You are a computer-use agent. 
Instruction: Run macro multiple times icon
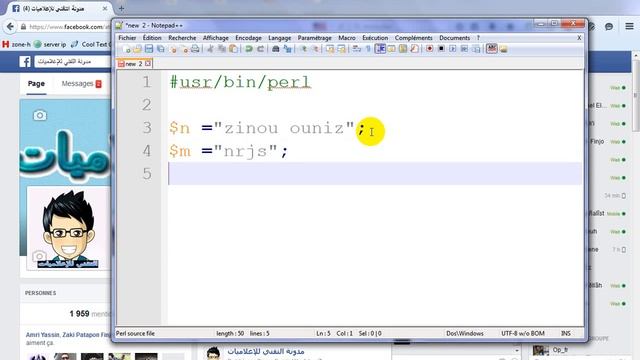tap(464, 49)
